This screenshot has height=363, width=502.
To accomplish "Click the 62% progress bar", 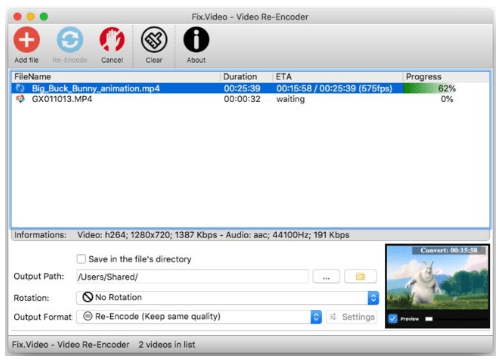I will click(x=429, y=88).
